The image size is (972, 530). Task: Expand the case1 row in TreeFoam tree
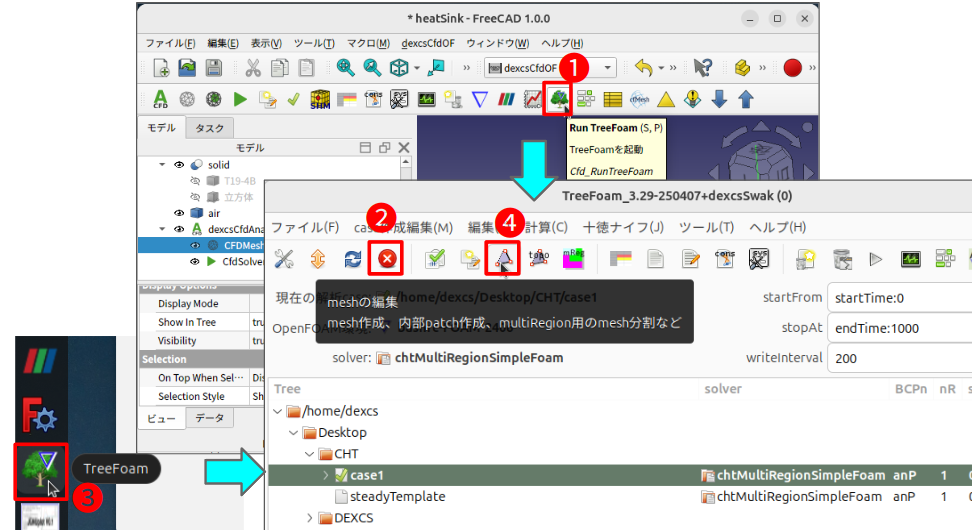325,475
